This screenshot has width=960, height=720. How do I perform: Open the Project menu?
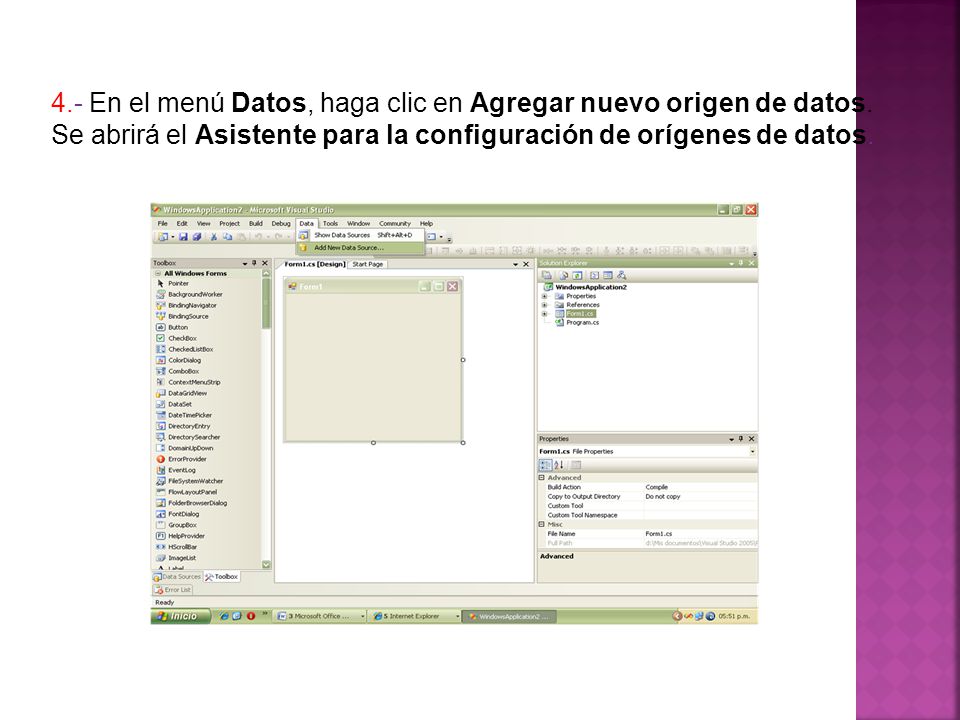(230, 223)
